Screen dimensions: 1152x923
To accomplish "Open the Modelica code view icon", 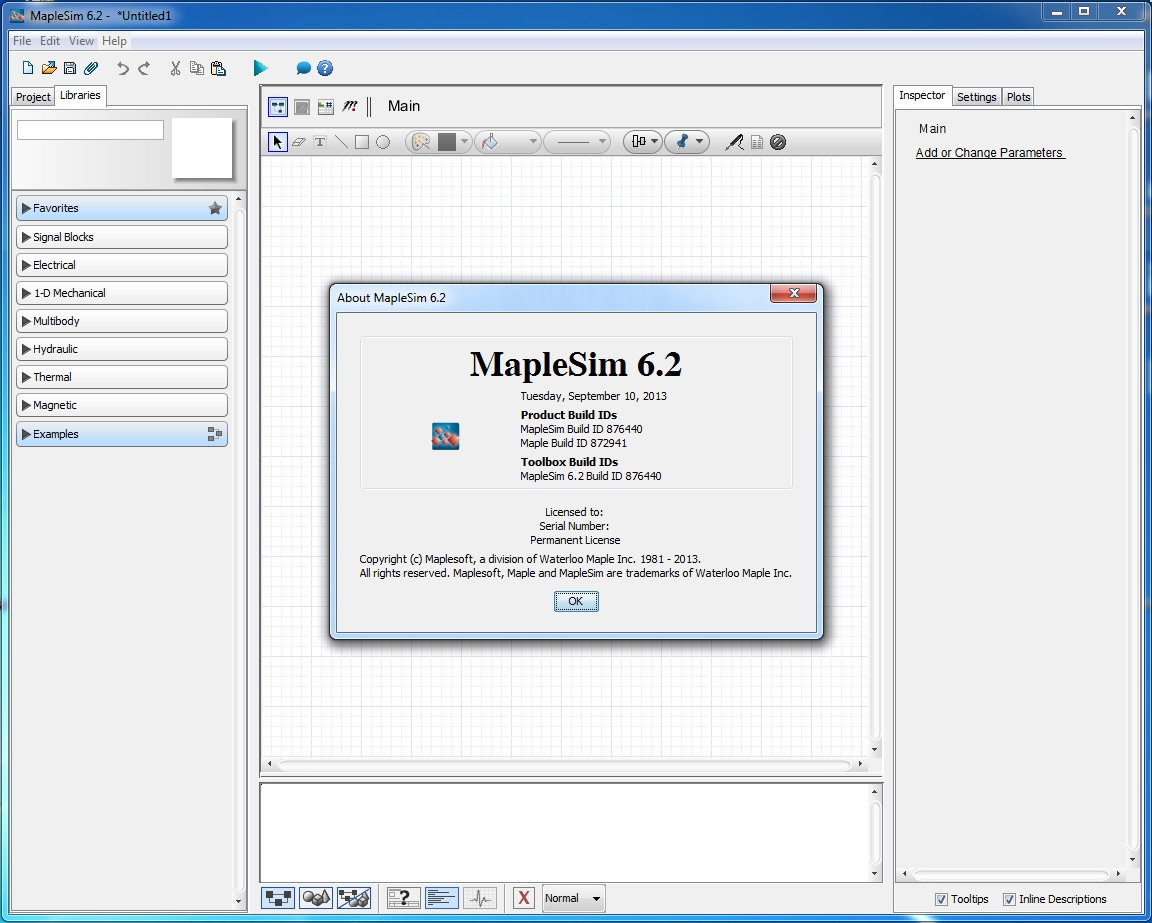I will point(350,107).
